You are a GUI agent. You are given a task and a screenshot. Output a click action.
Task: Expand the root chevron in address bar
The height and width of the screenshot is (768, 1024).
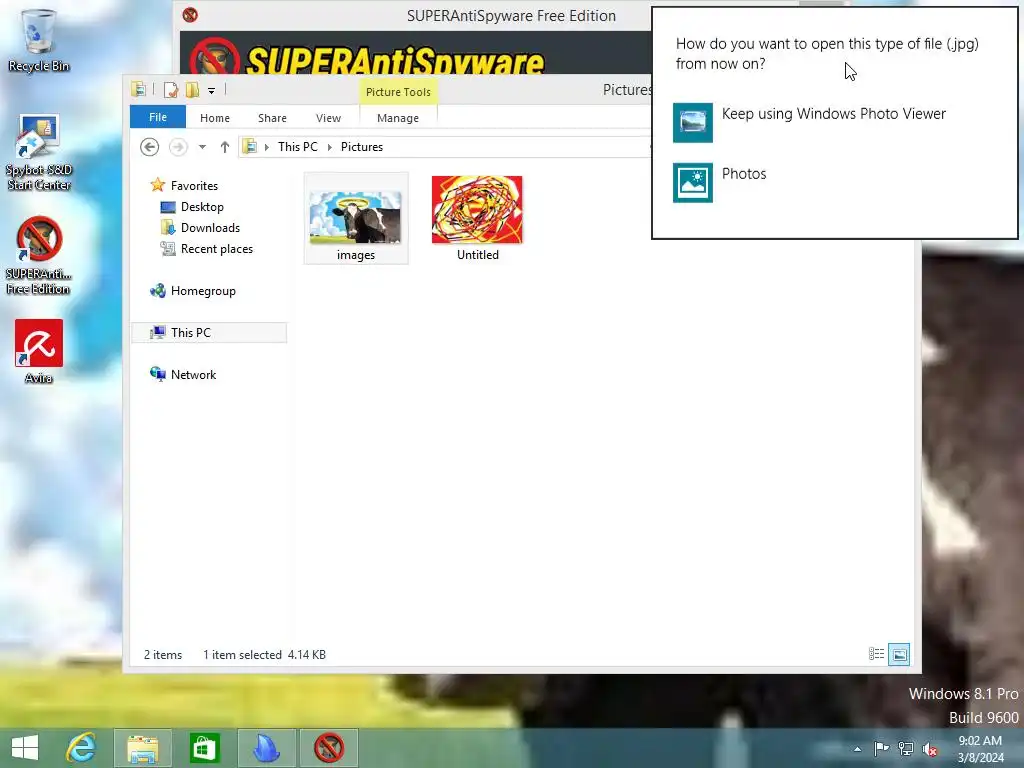[266, 147]
